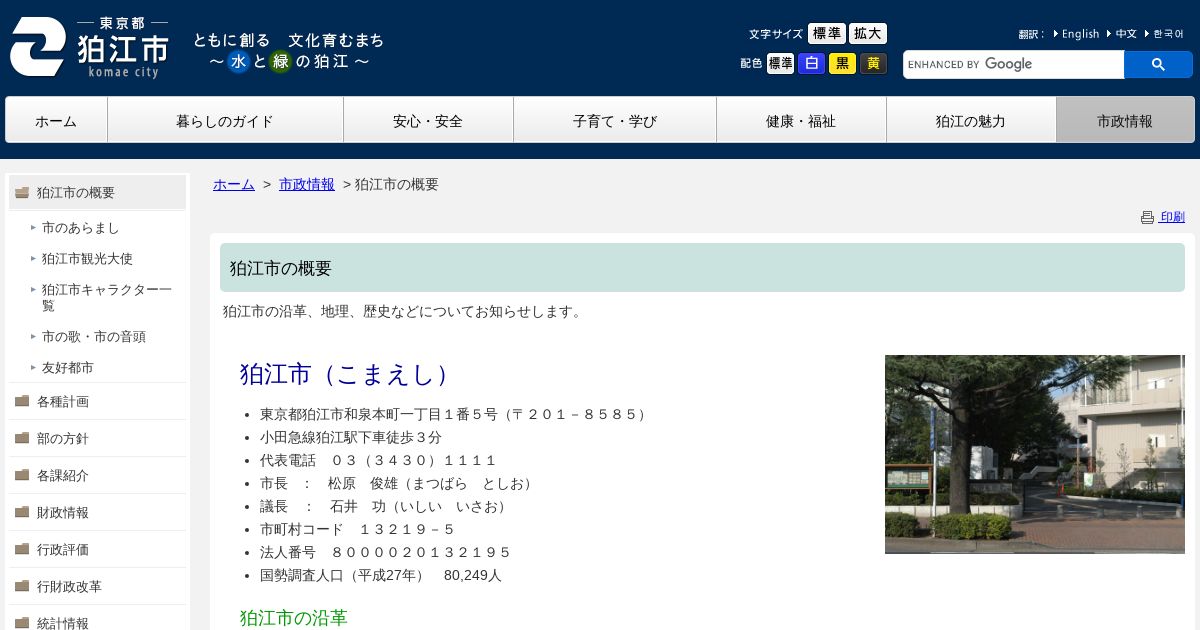Set text size to 標準
This screenshot has height=630, width=1200.
(826, 34)
